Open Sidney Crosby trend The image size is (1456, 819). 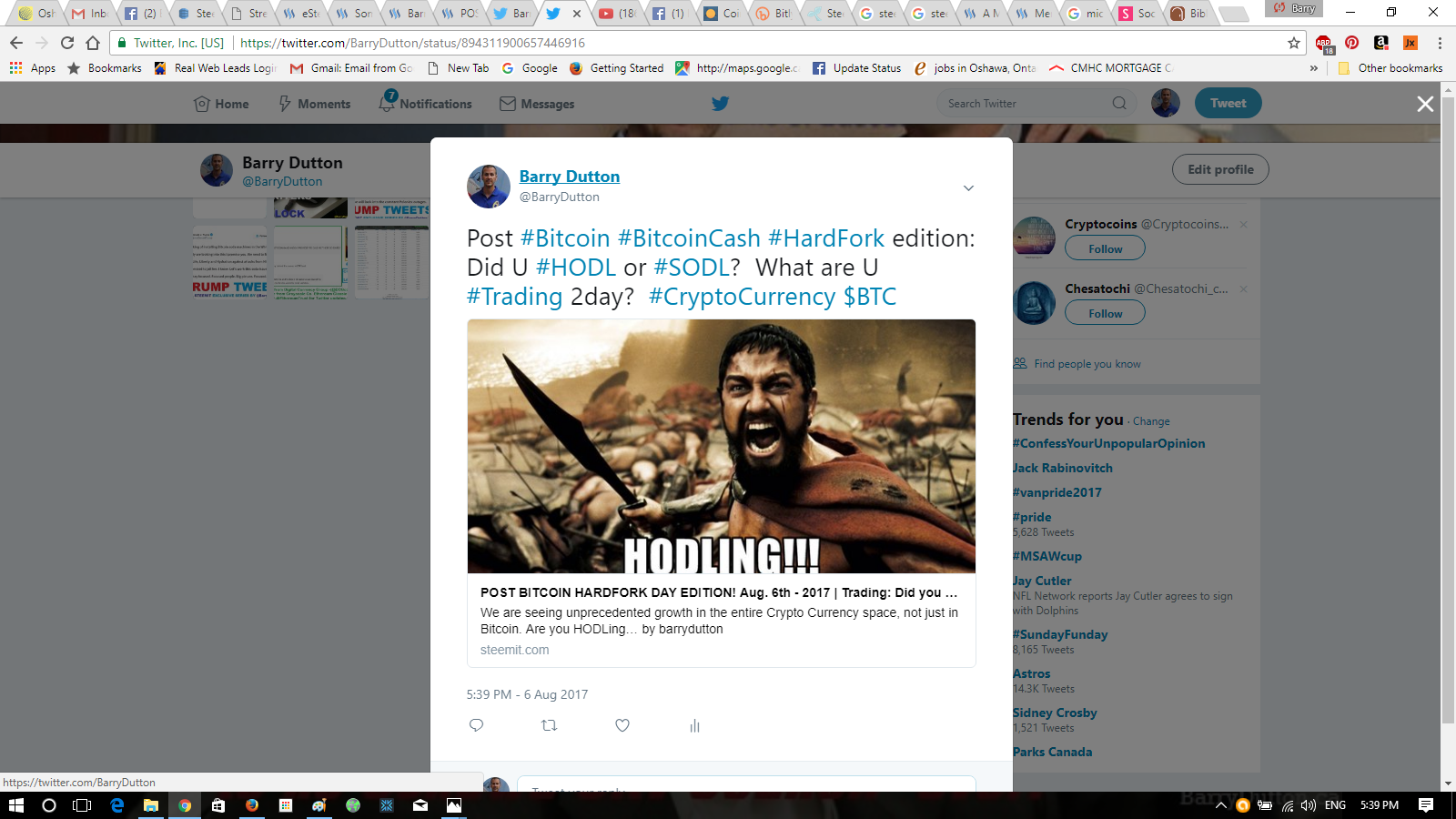[1055, 713]
